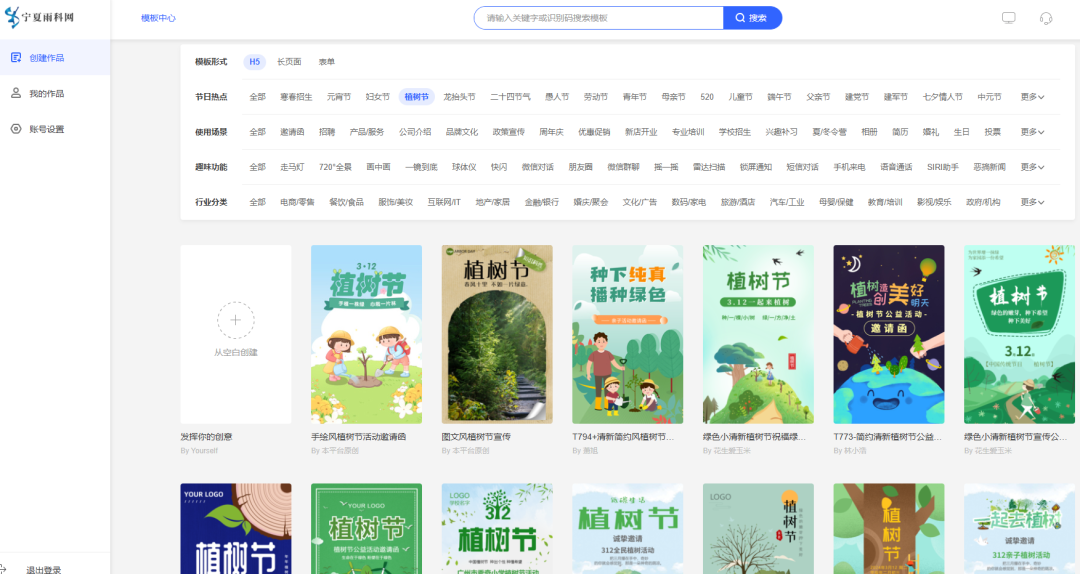The width and height of the screenshot is (1080, 574).
Task: Open the 一起去植树 template thumbnail
Action: coord(1019,529)
